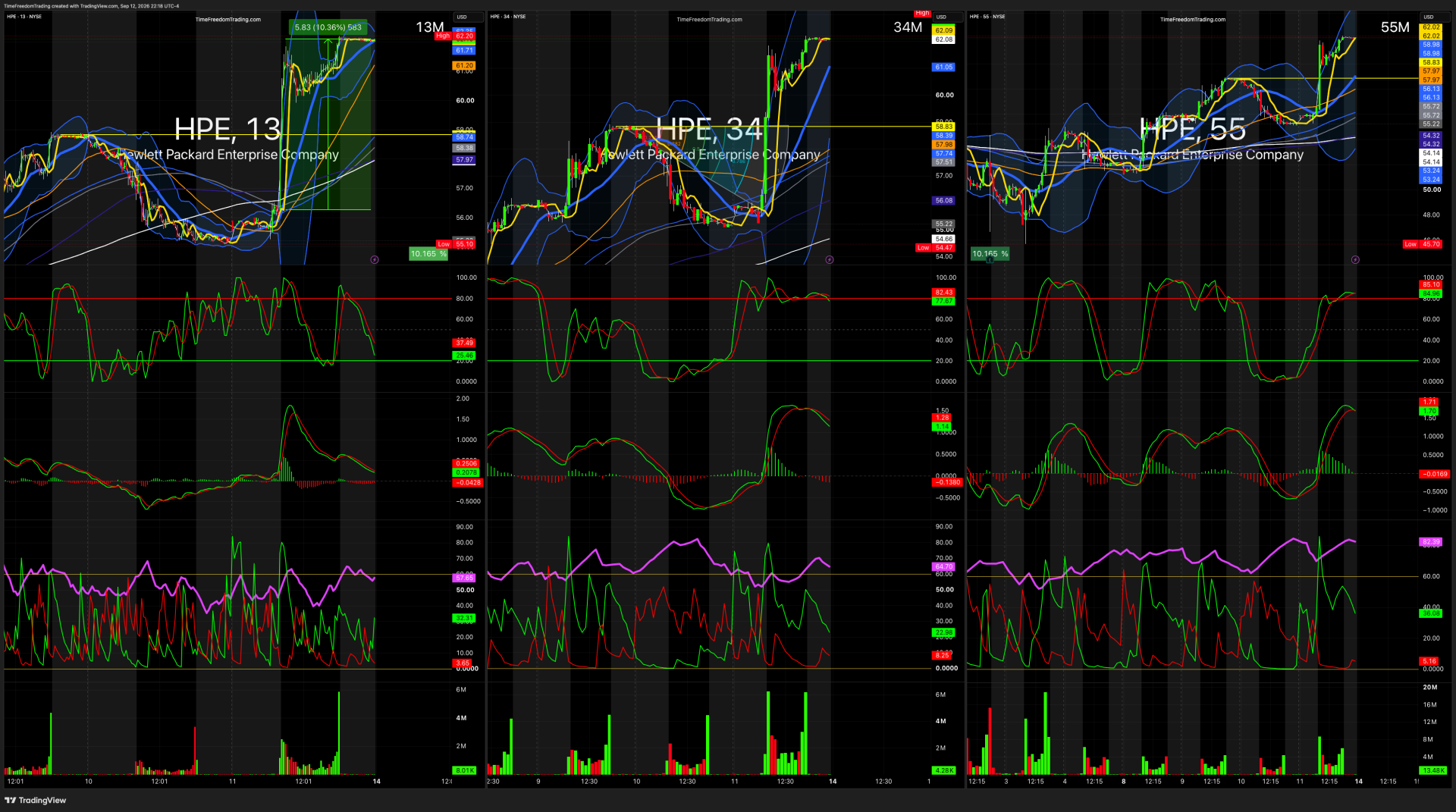The height and width of the screenshot is (812, 1456).
Task: Open the USD currency dropdown on 55M chart
Action: pos(1429,17)
